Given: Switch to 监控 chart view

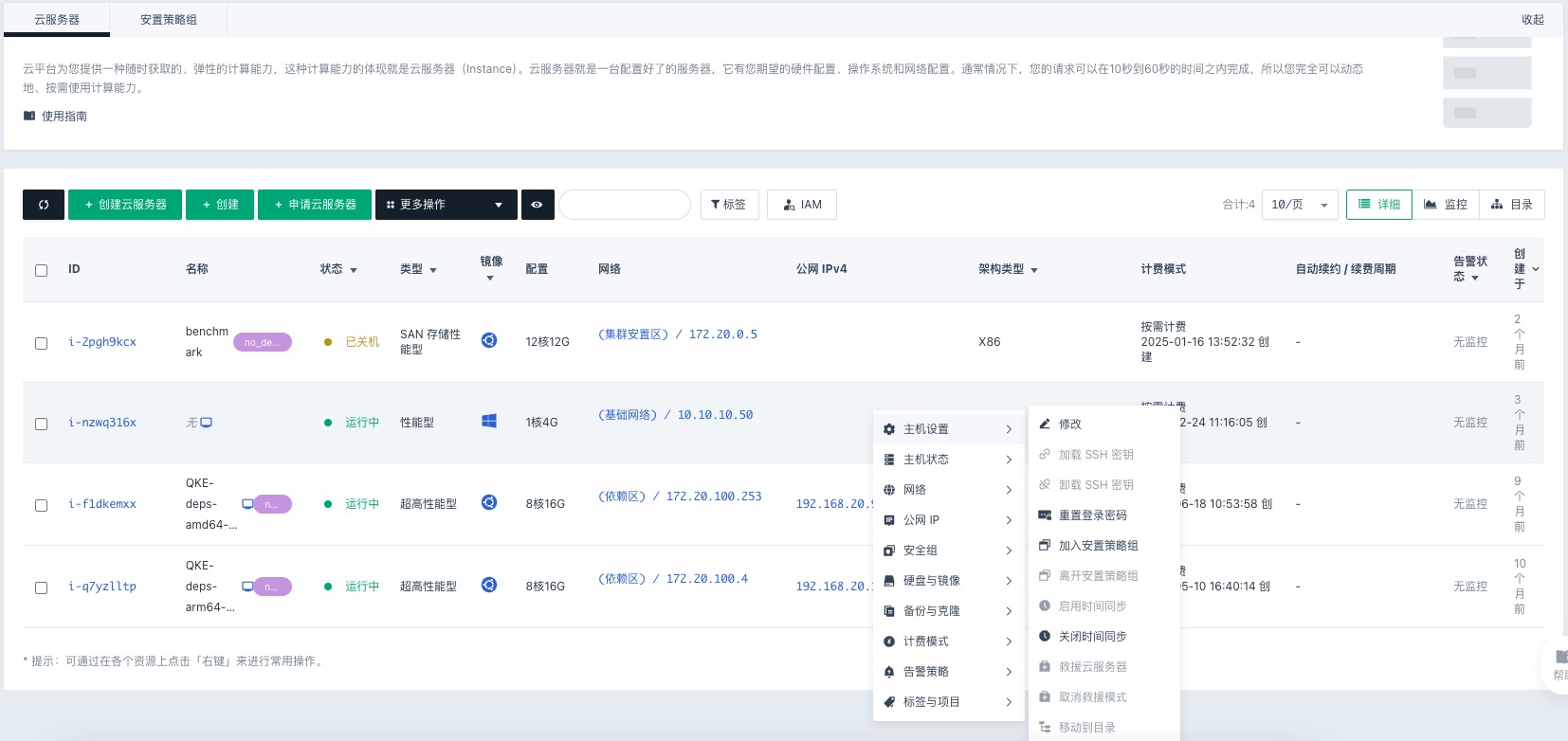Looking at the screenshot, I should tap(1446, 205).
